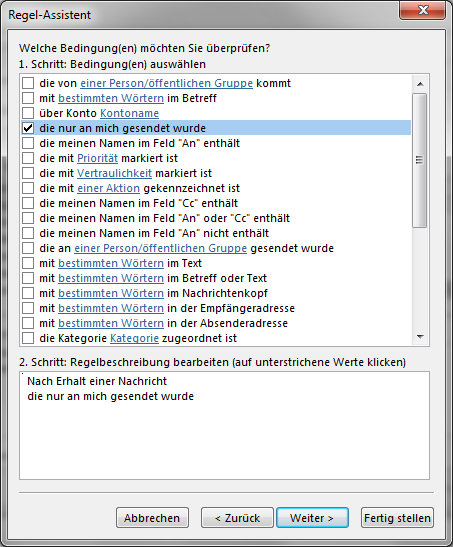This screenshot has height=547, width=453.
Task: Click scrollbar down arrow in conditions list
Action: (420, 337)
